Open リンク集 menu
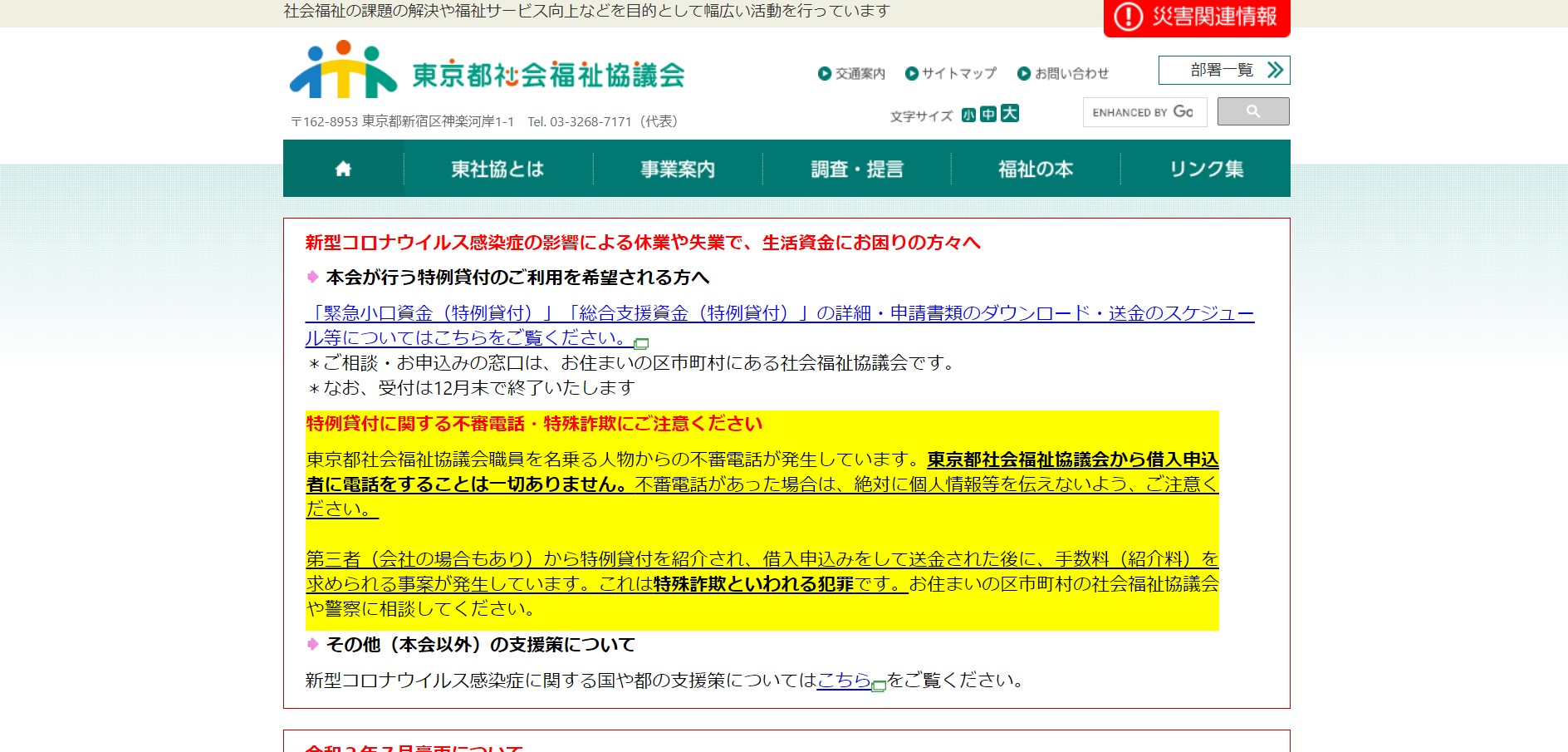 click(x=1206, y=169)
